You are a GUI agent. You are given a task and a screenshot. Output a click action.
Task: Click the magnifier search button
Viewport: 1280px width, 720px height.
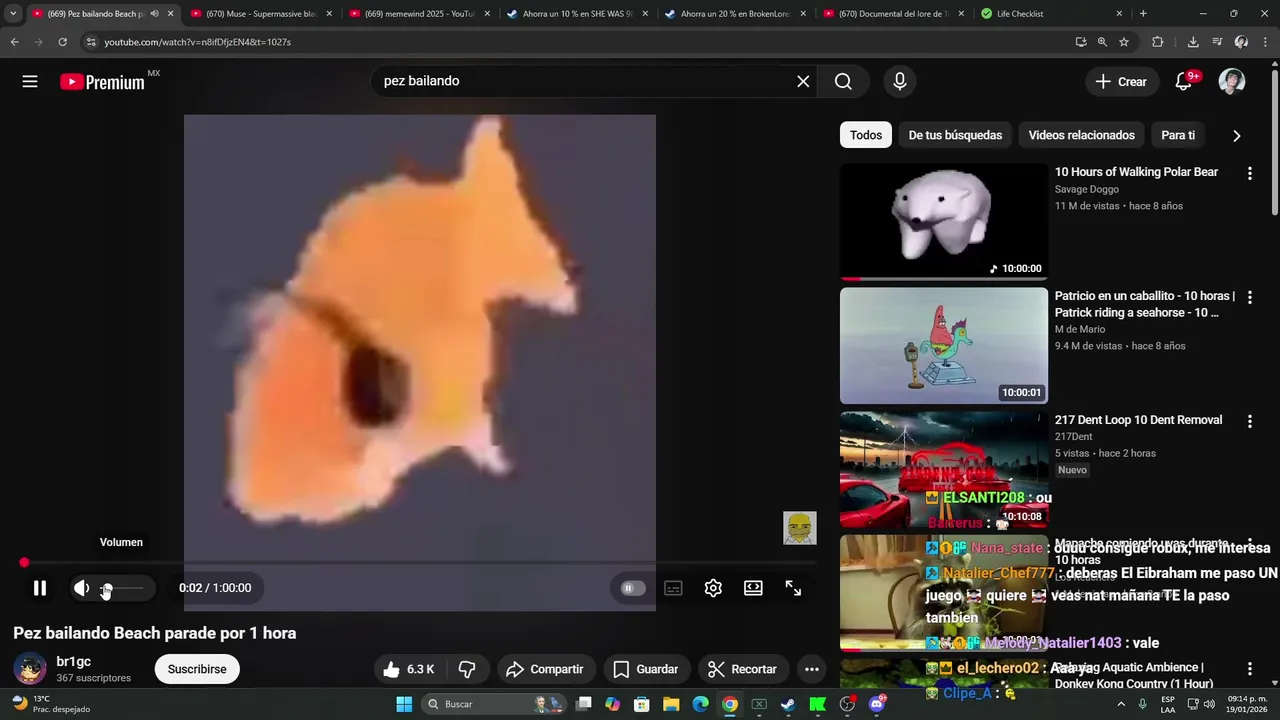point(843,82)
